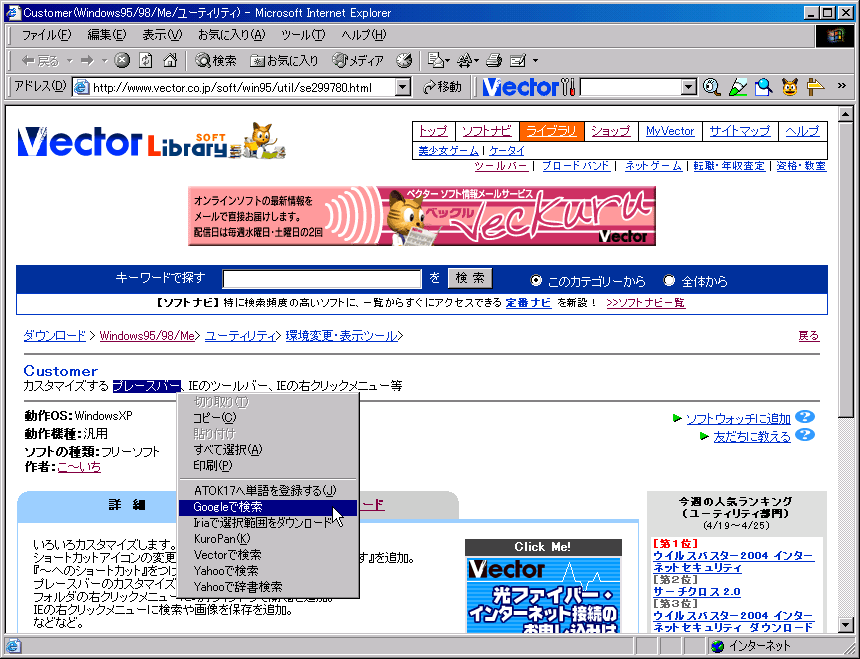This screenshot has width=860, height=659.
Task: Click the Vector toolbar cat mascot icon
Action: coord(789,87)
